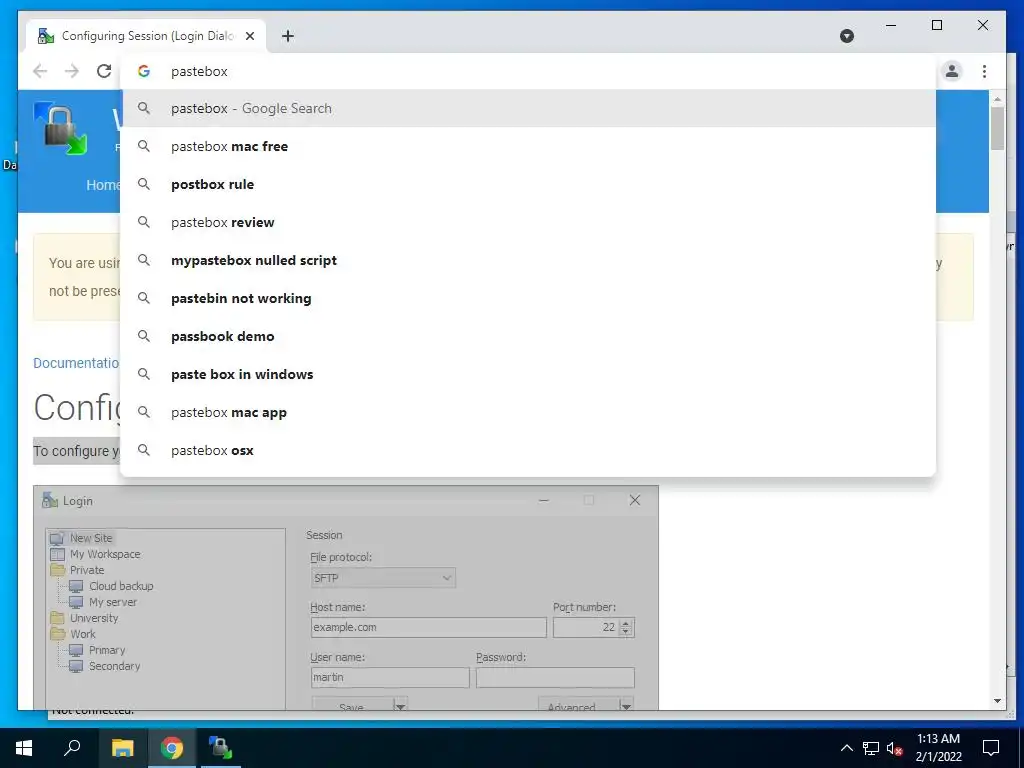Open the Windows notification center

click(991, 748)
